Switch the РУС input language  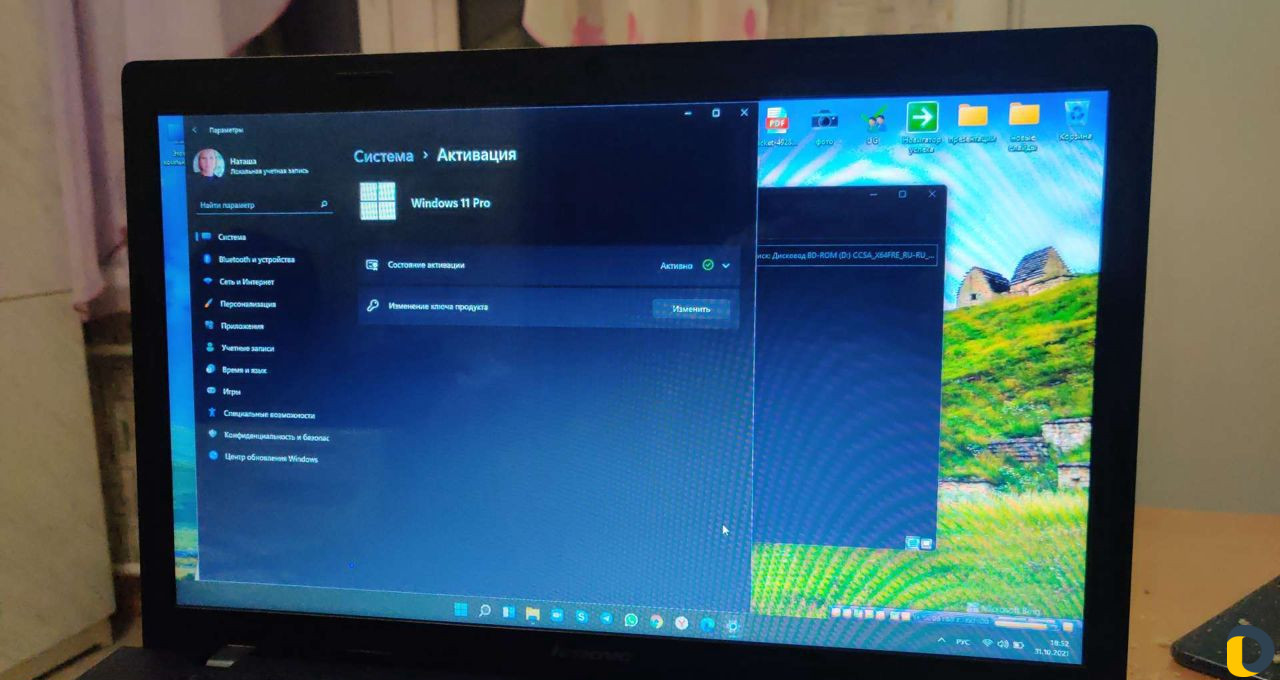963,642
